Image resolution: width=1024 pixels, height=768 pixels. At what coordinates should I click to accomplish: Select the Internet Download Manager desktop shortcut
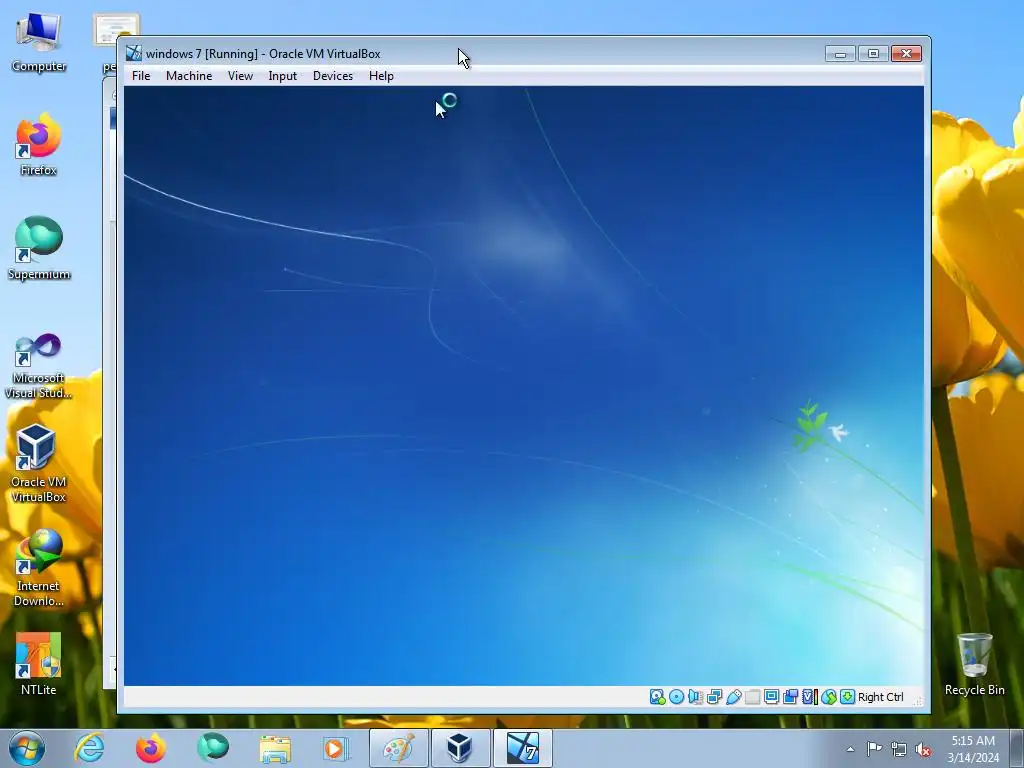(x=39, y=568)
